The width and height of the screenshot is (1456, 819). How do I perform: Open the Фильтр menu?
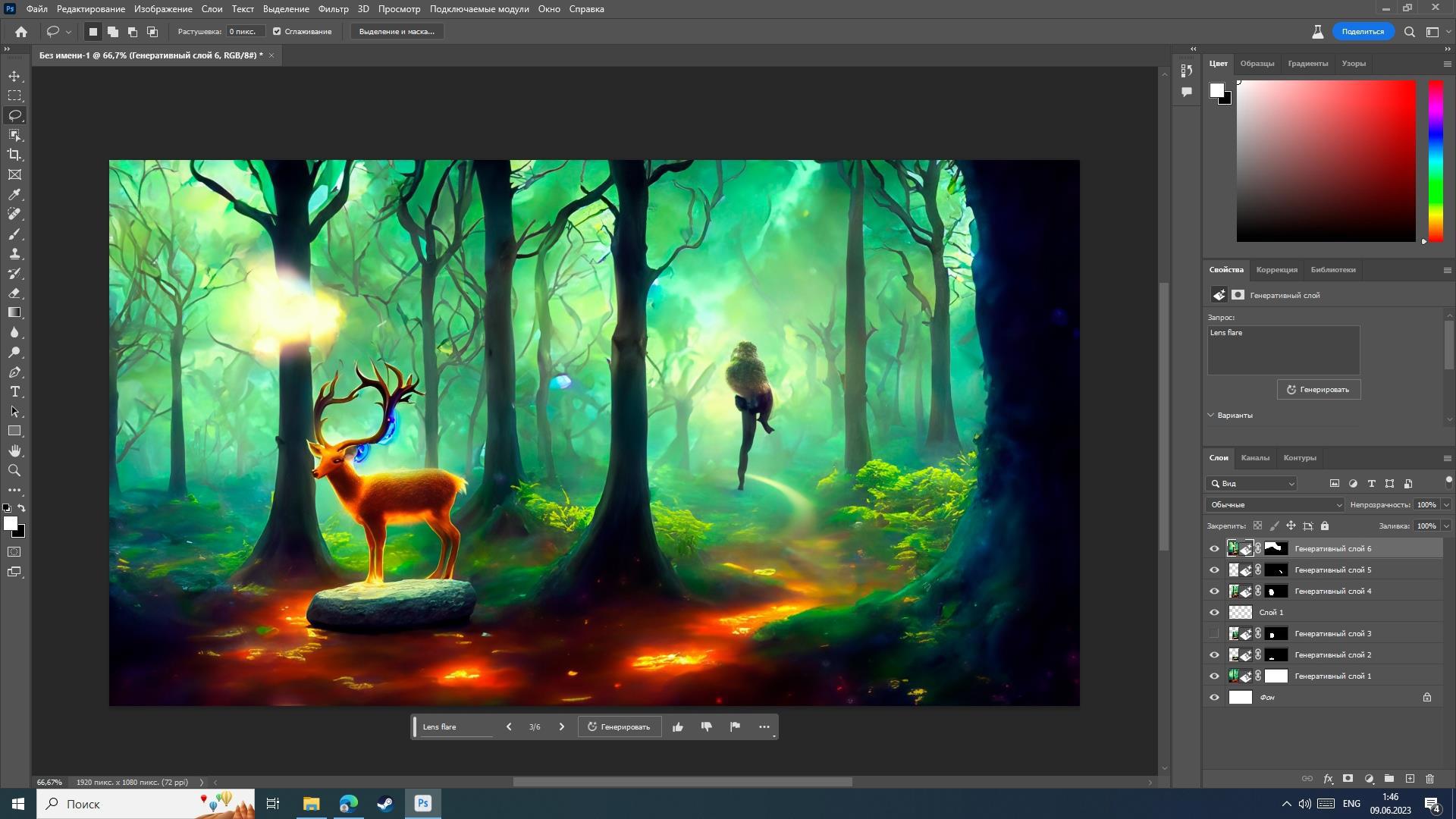coord(333,9)
